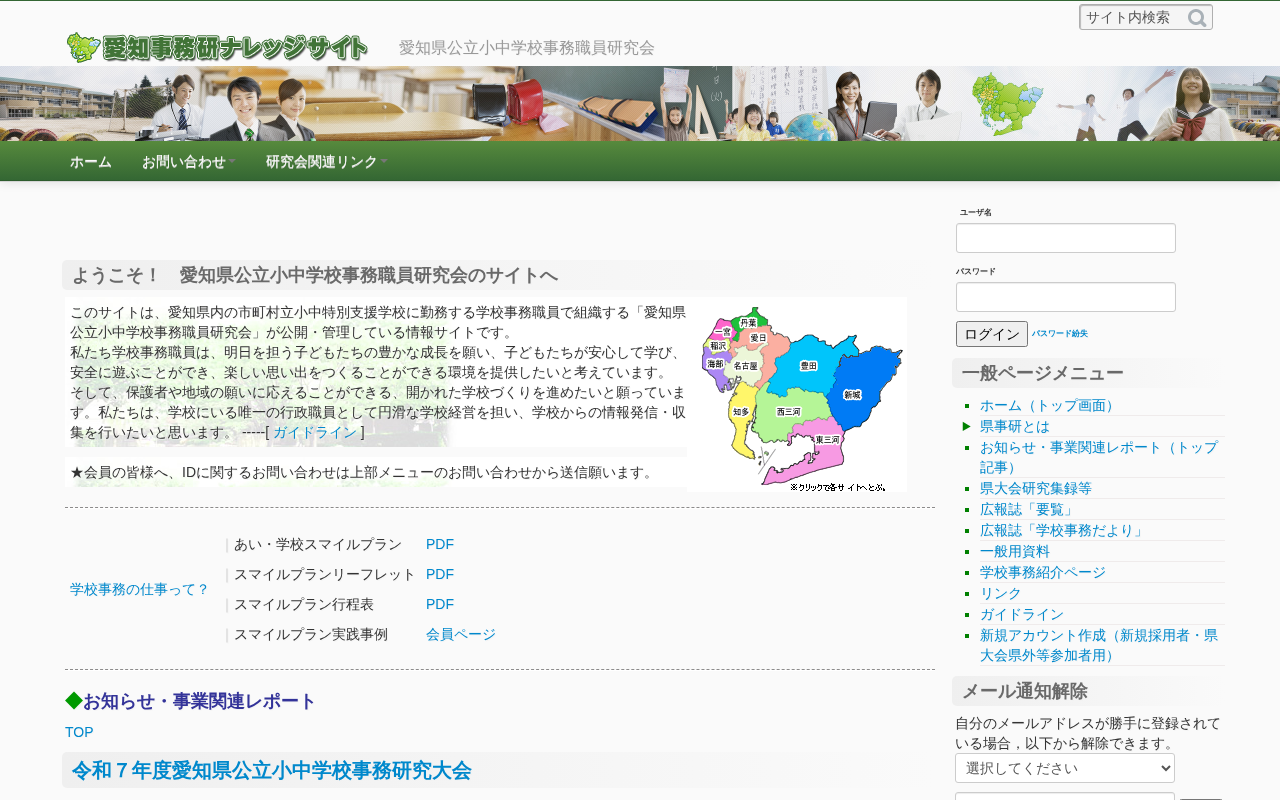Select the Chita region on the map

click(741, 411)
